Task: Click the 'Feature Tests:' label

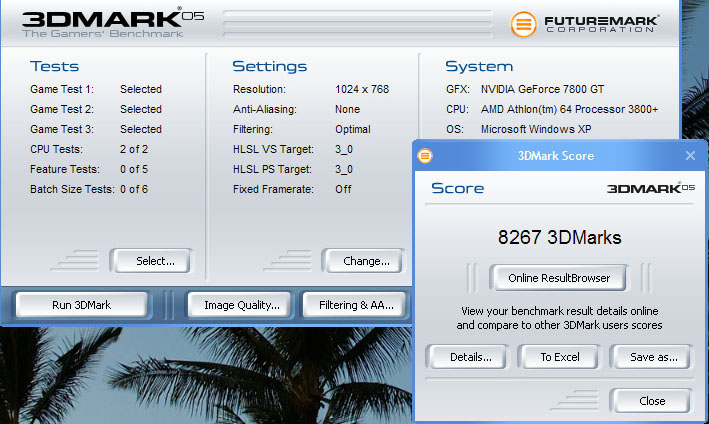Action: coord(65,169)
